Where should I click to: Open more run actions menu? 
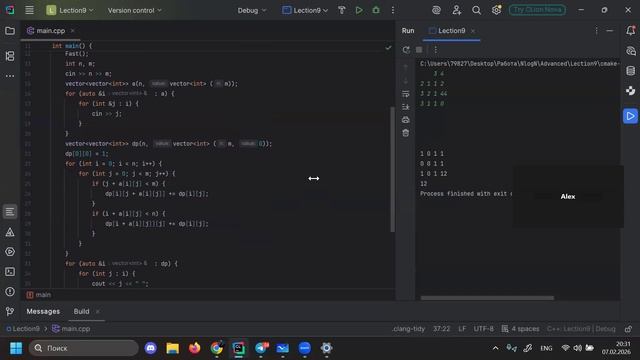click(x=393, y=10)
